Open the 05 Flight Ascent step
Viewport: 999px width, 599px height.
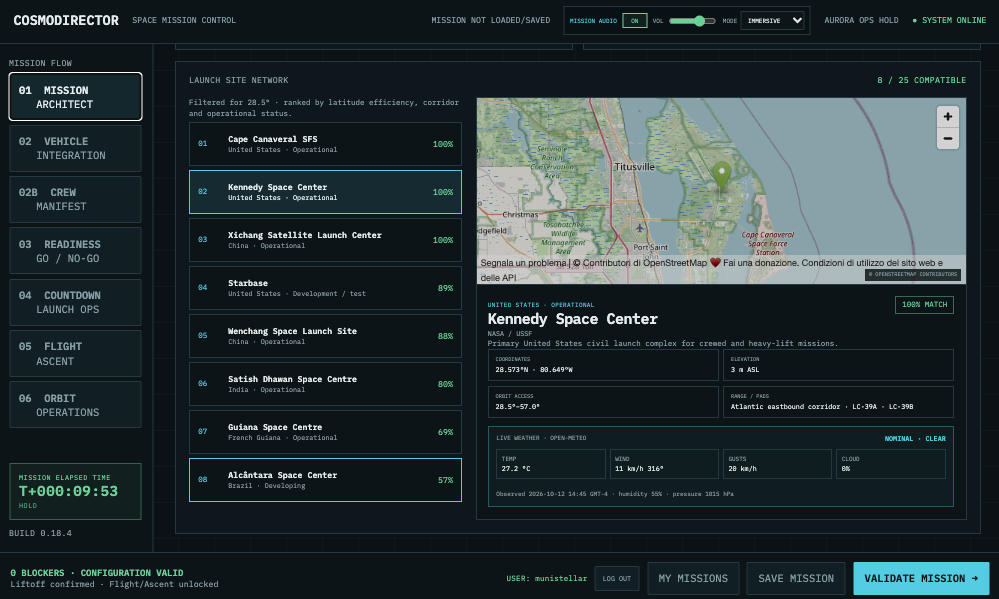click(75, 354)
